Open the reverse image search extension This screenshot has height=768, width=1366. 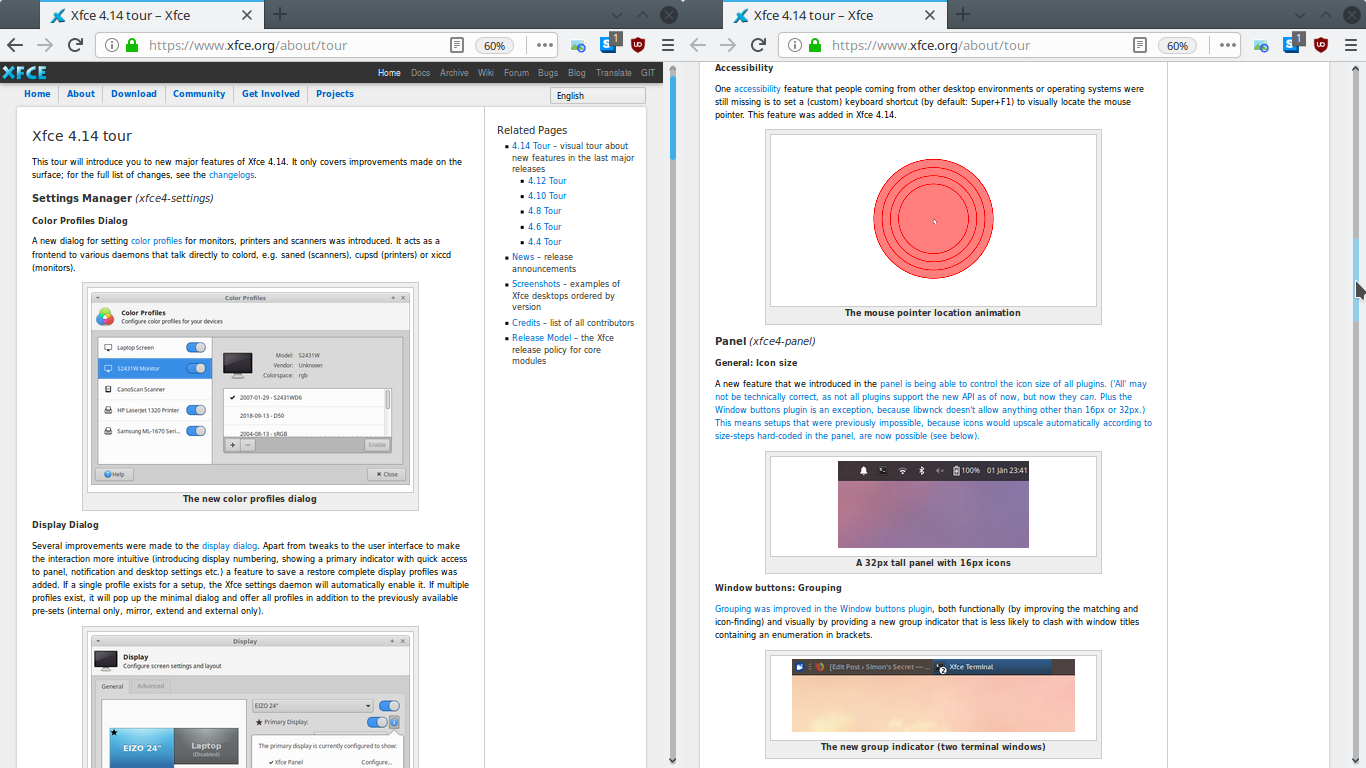coord(578,46)
